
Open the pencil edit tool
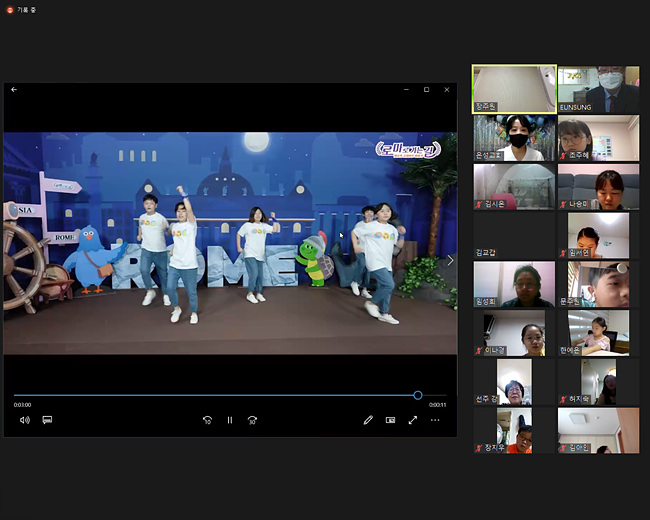tap(368, 420)
